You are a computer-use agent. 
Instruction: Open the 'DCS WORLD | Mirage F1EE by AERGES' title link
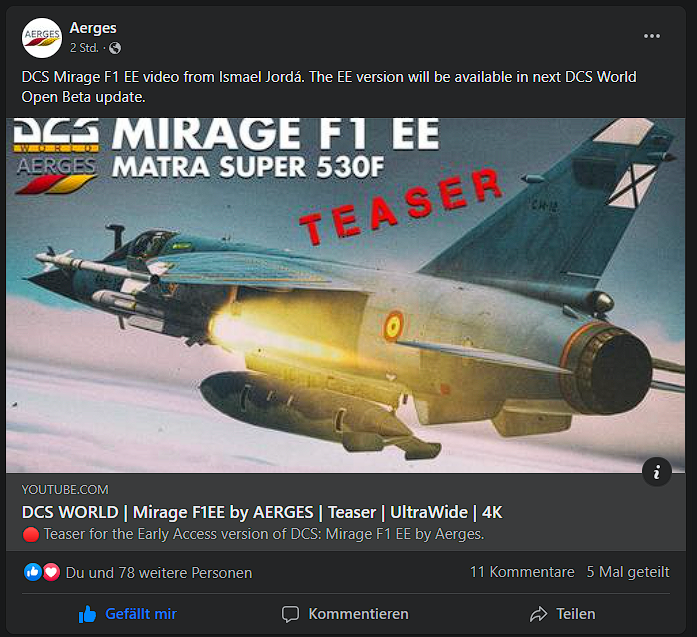tap(262, 512)
